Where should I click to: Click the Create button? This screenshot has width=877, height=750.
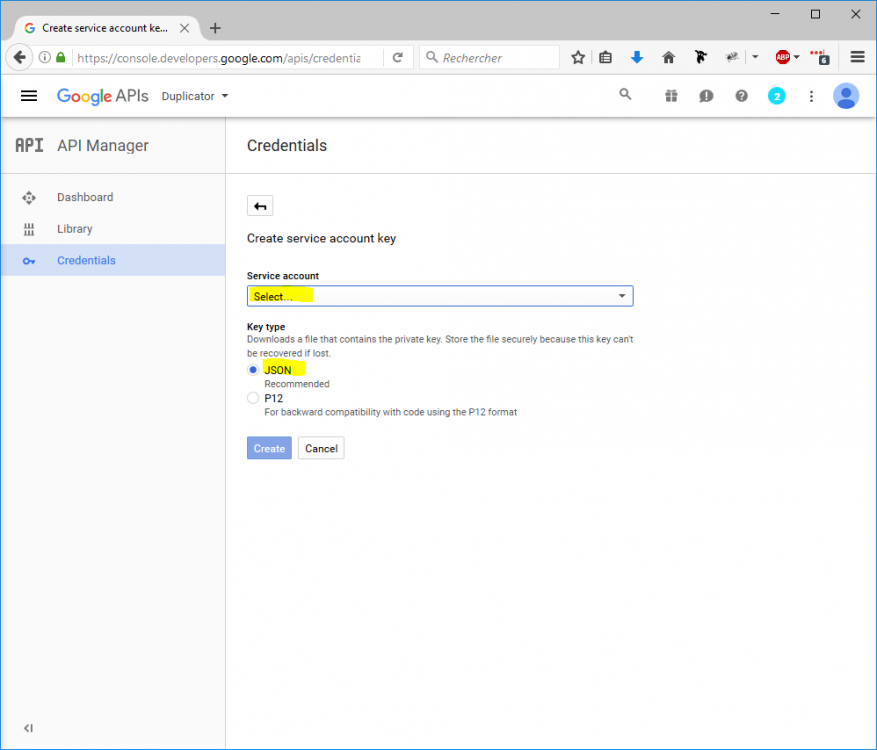pyautogui.click(x=269, y=448)
